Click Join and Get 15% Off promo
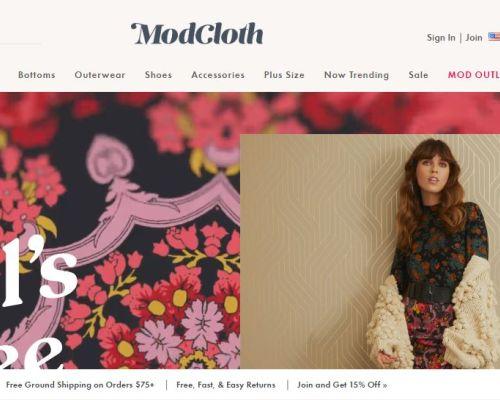This screenshot has height=400, width=500. (342, 385)
